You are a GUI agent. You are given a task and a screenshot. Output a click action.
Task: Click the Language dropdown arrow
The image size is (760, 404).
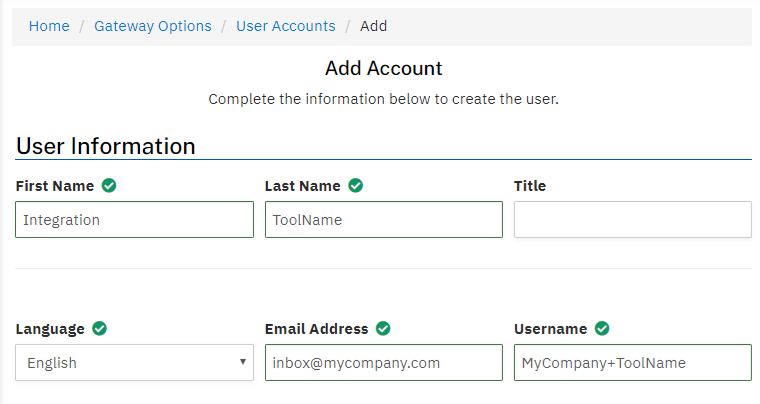(243, 362)
